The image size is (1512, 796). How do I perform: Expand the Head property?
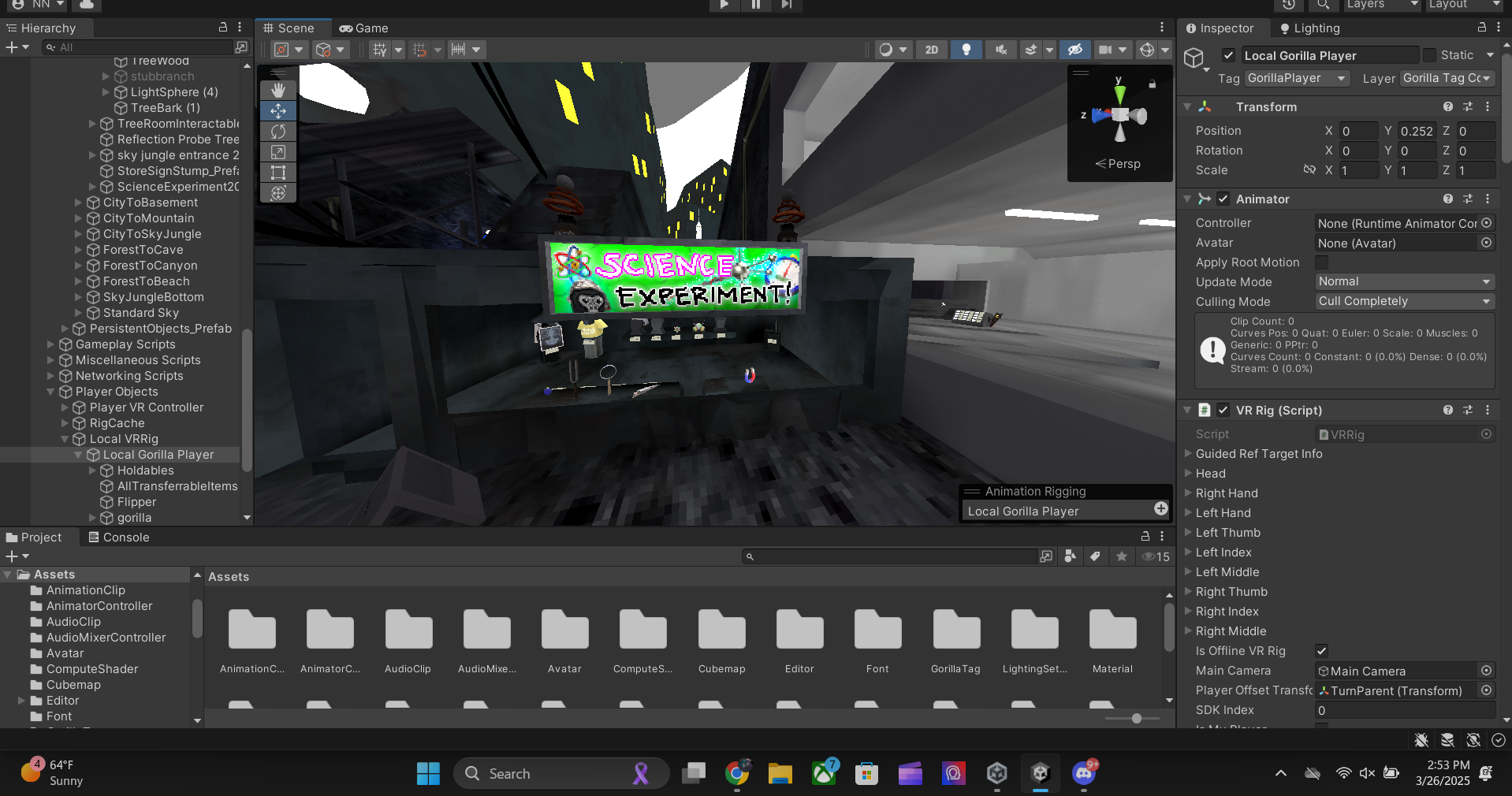click(1189, 474)
